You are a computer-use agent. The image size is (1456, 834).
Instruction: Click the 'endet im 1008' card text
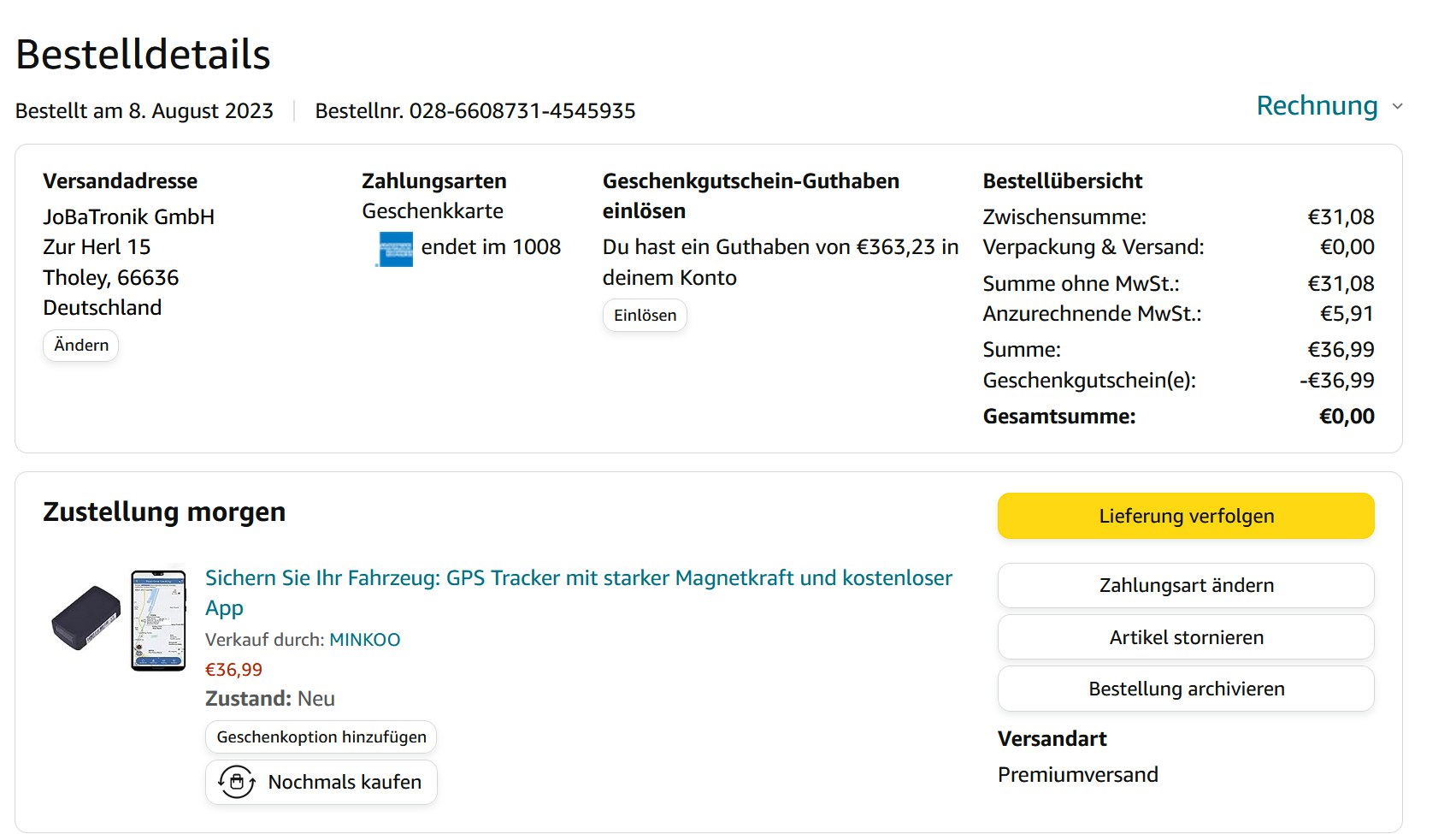pyautogui.click(x=491, y=247)
